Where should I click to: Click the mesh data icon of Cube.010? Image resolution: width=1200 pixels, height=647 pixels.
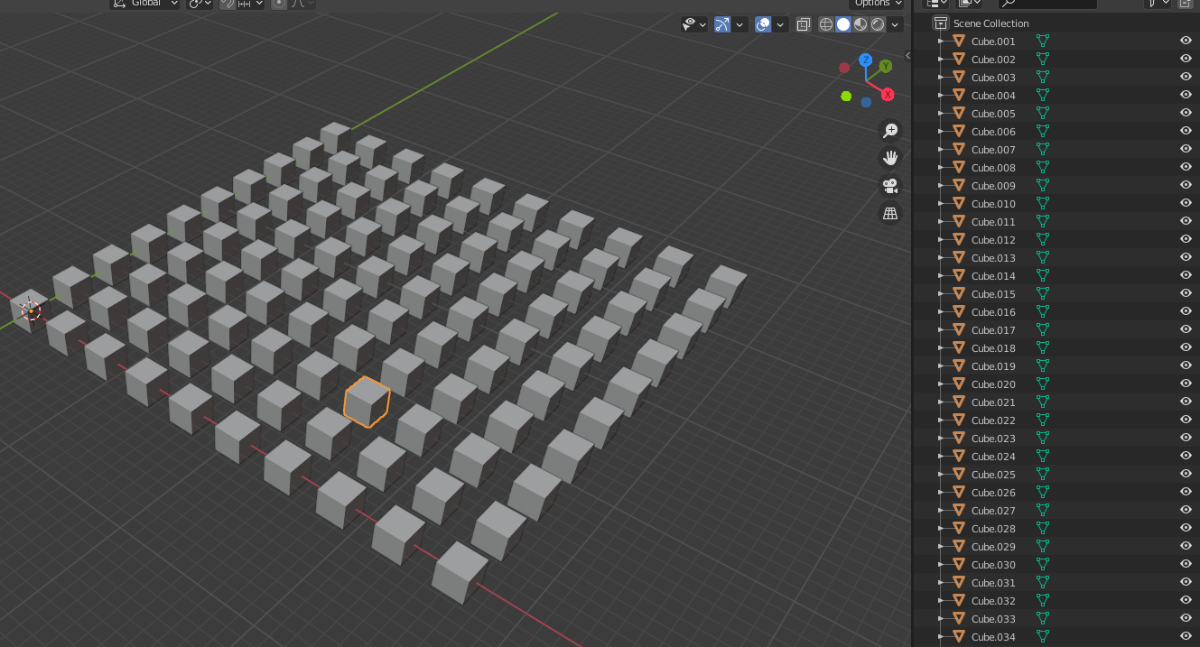coord(1043,204)
